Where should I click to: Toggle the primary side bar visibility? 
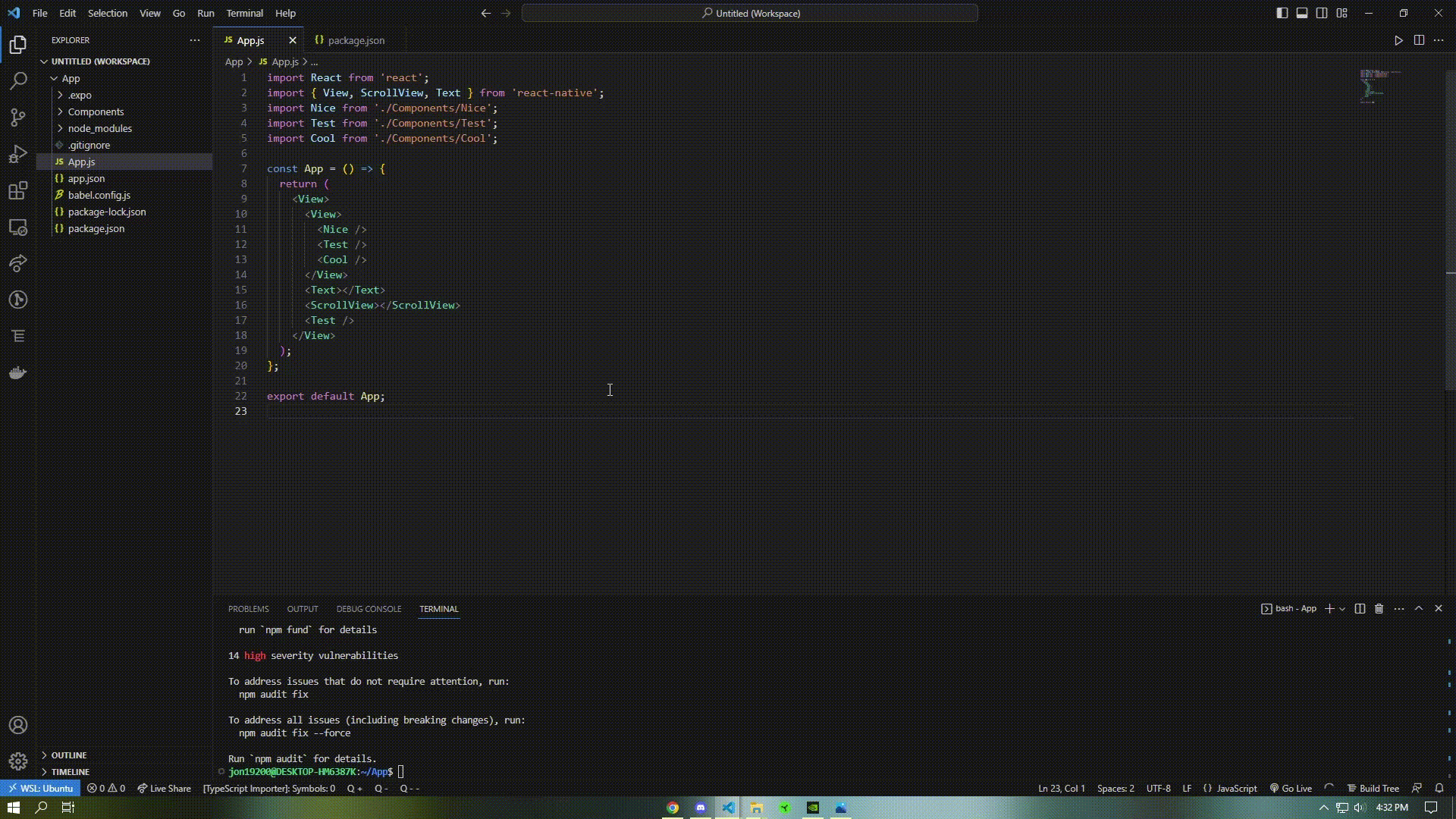1282,13
